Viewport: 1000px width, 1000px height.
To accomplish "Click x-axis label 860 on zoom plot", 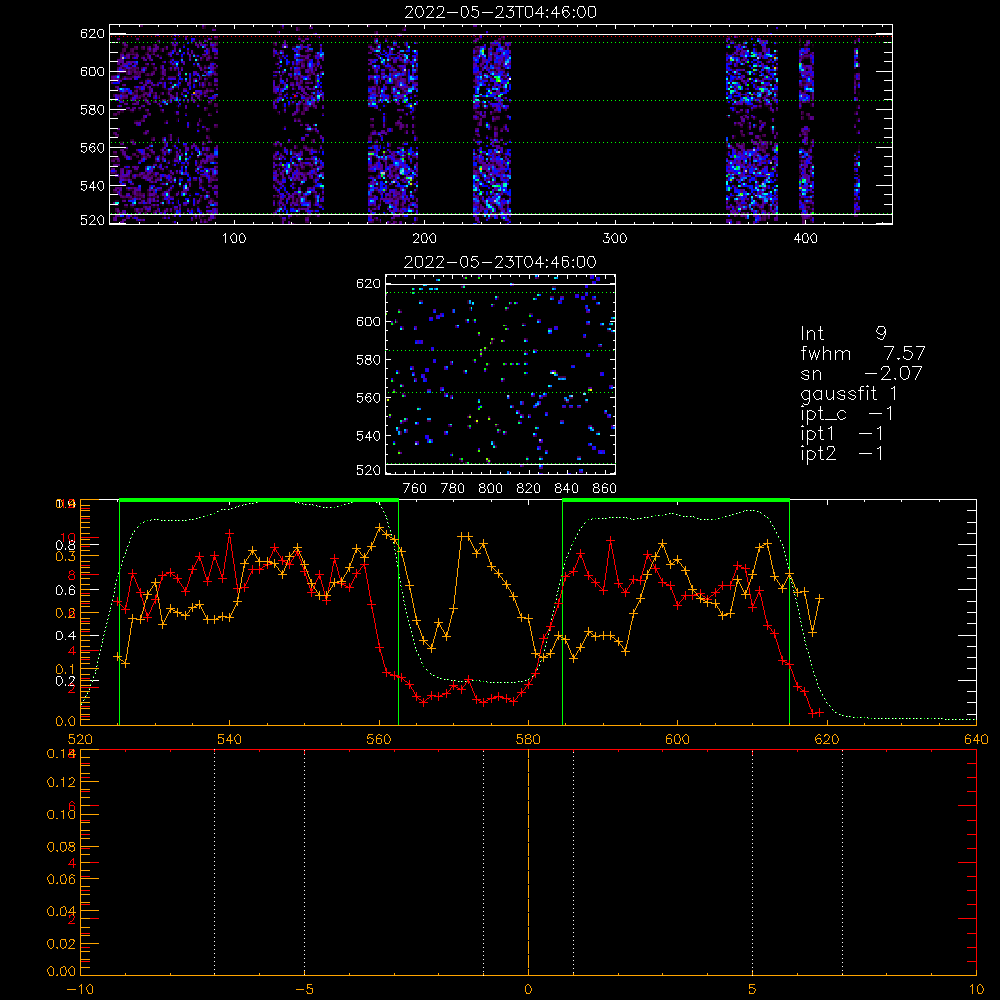I will [x=605, y=489].
